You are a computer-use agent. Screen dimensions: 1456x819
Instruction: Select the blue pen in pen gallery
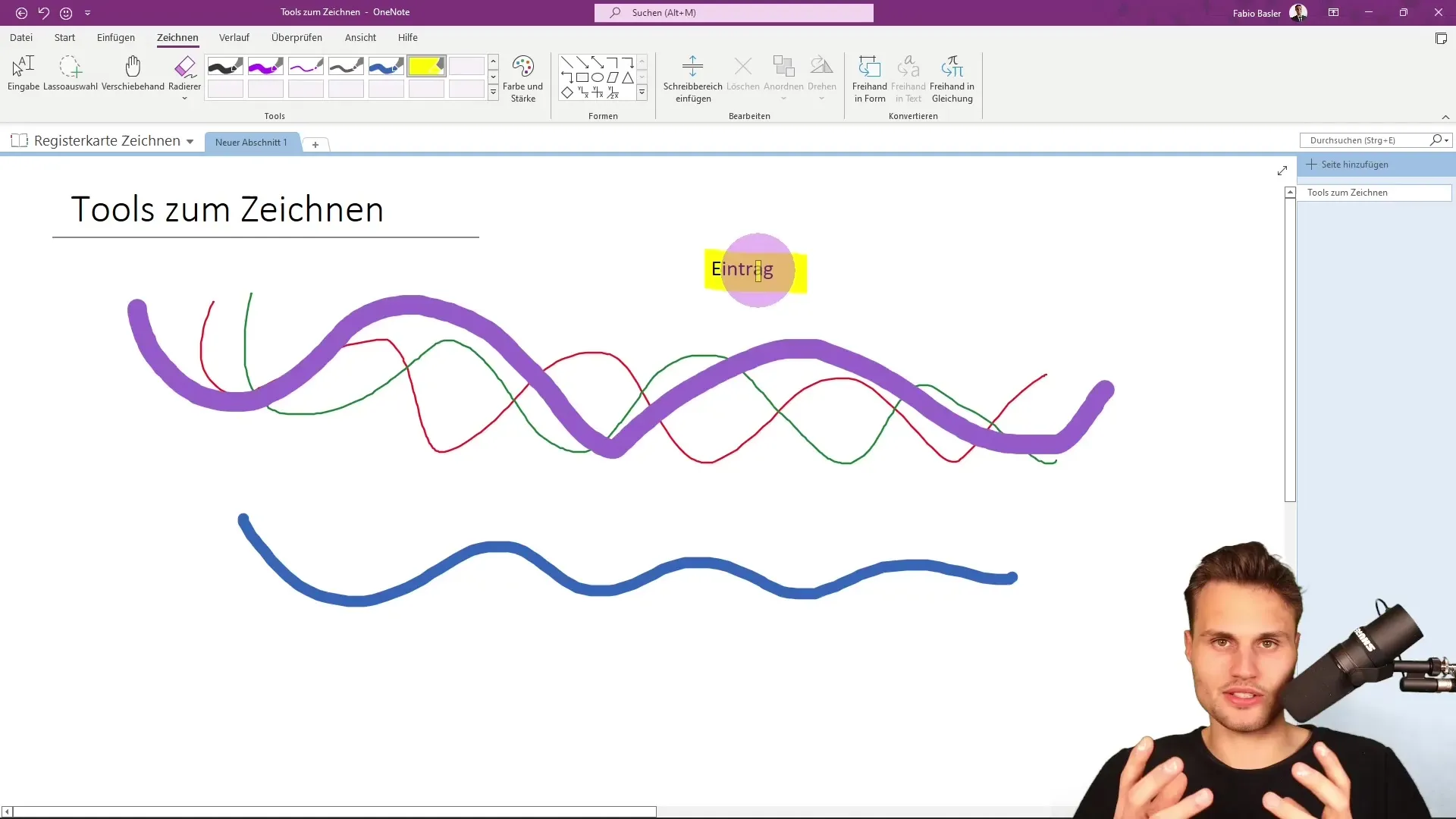[x=386, y=67]
